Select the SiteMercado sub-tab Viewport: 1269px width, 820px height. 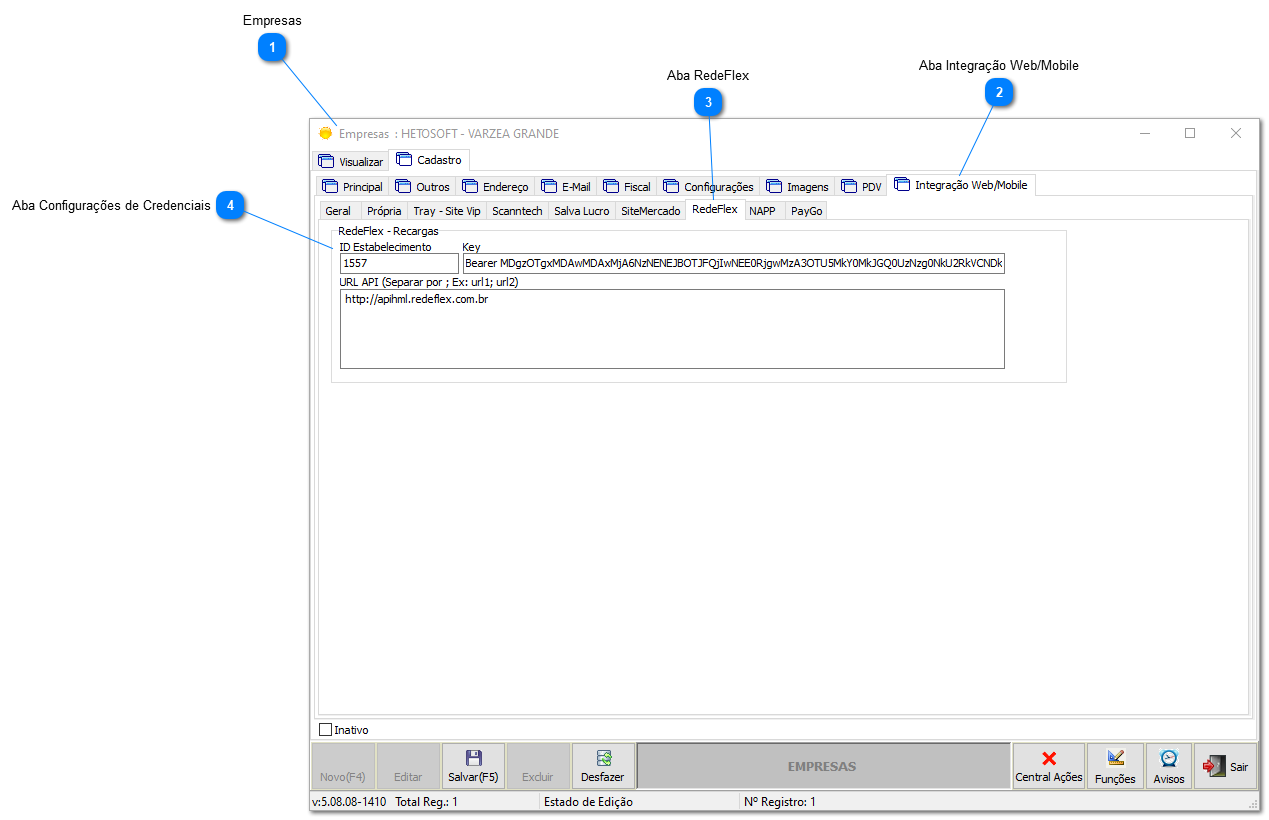coord(650,211)
